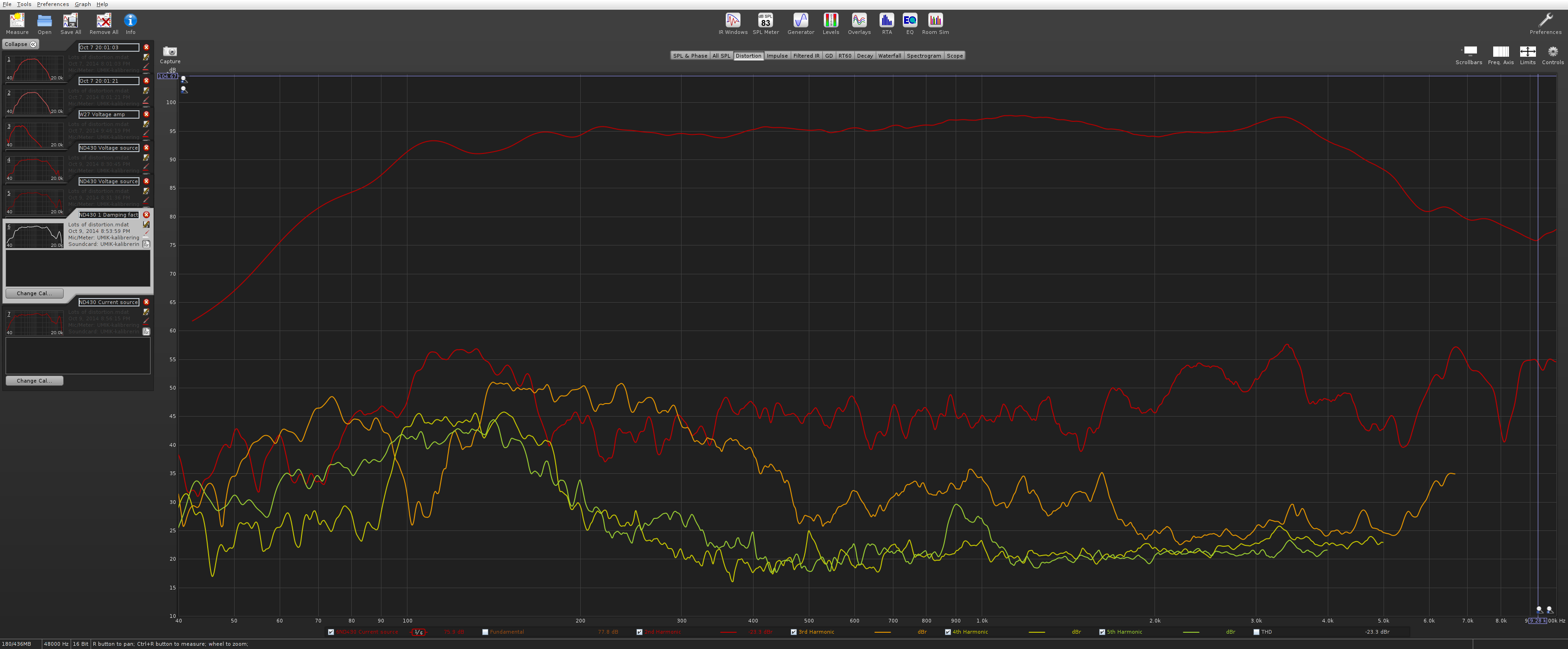Remove the ND430 Current source measurement
1568x649 pixels.
[146, 302]
